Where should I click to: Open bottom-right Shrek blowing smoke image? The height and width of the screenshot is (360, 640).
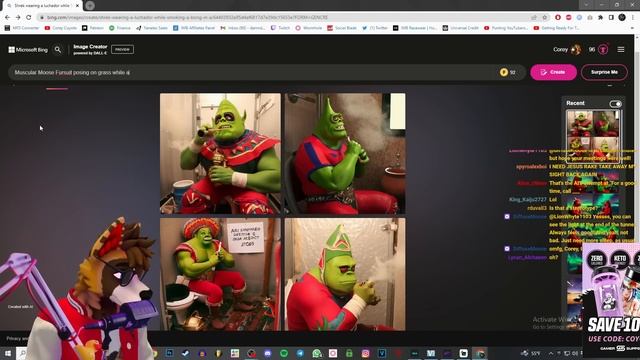coord(345,274)
